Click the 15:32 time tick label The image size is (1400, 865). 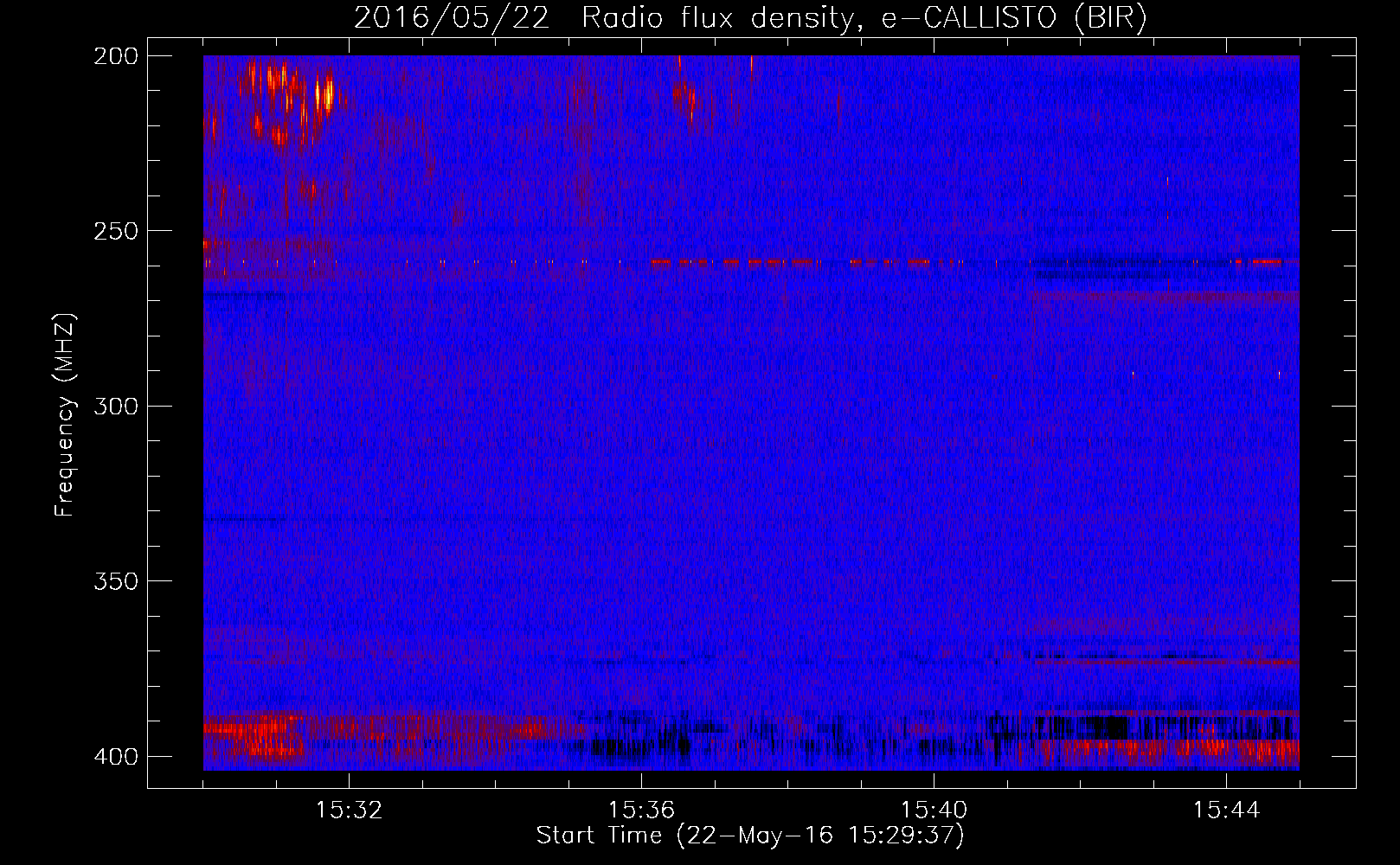click(349, 811)
